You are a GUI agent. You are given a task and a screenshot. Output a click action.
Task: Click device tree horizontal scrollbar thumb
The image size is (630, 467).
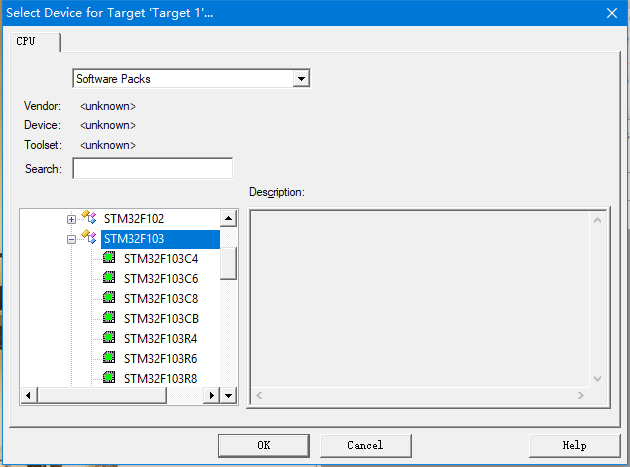[102, 395]
